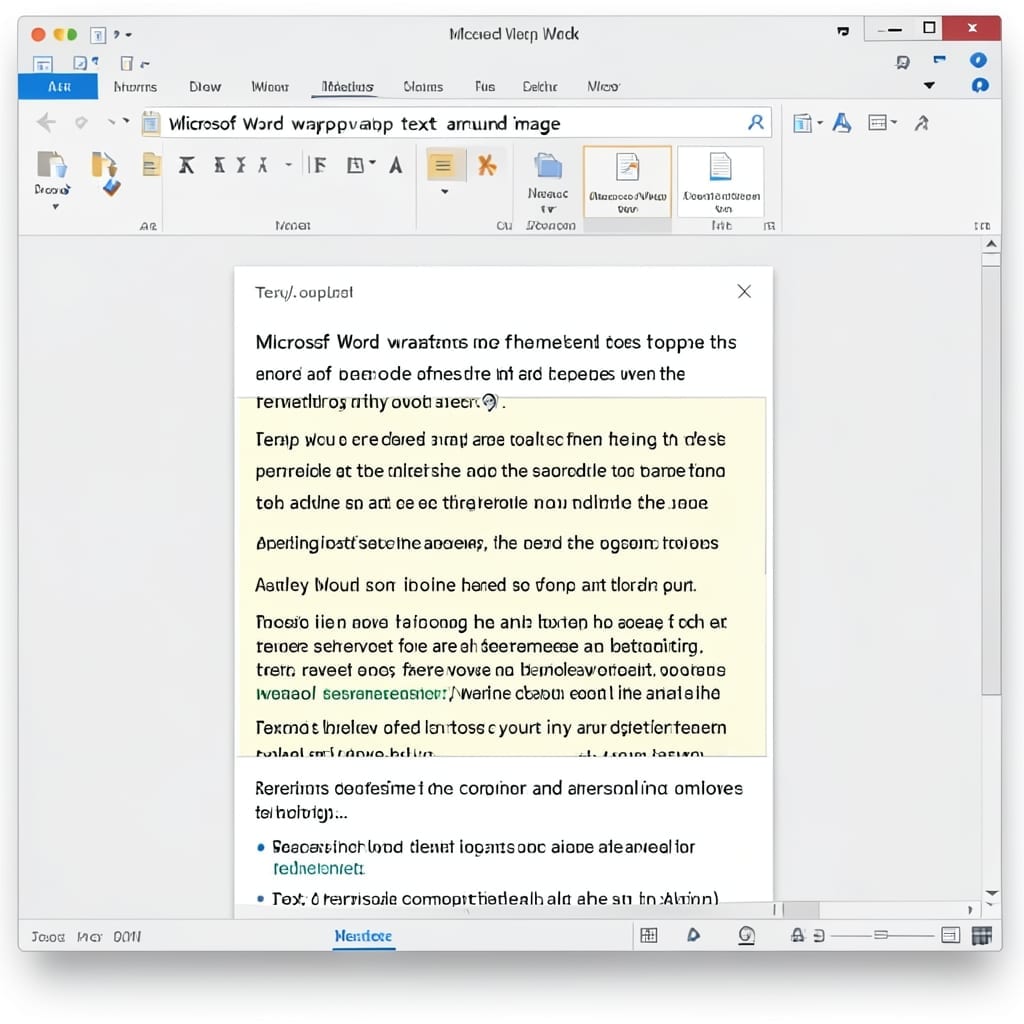Click the dialog launcher at ribbon group corner

770,226
